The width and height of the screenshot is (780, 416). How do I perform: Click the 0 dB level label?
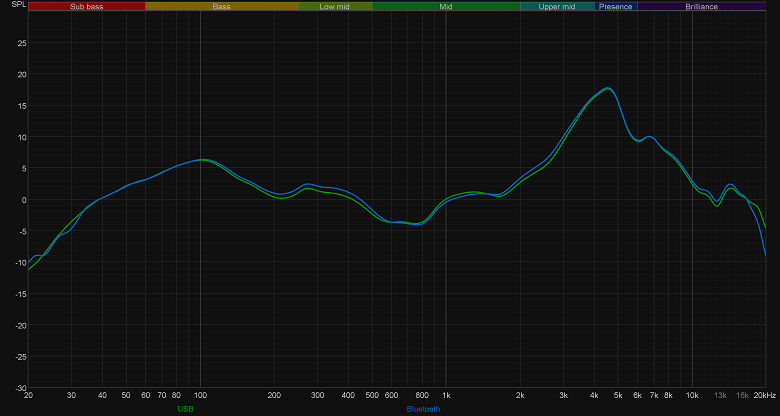click(24, 200)
